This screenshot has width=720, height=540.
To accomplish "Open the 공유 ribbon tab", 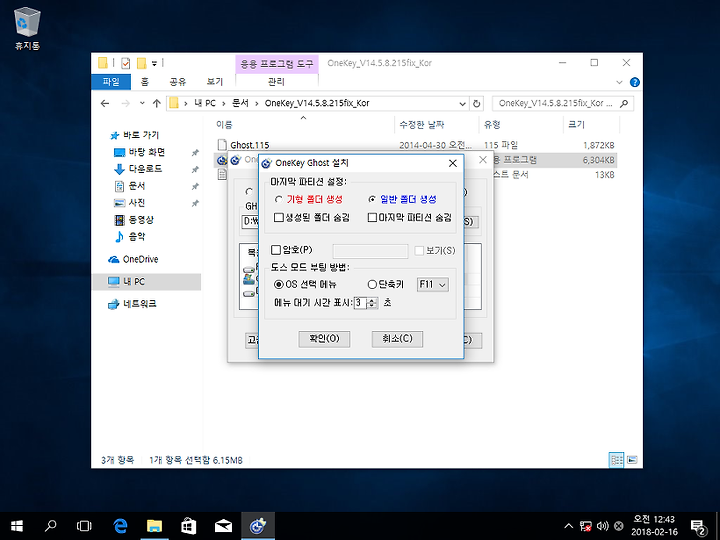I will tap(178, 82).
